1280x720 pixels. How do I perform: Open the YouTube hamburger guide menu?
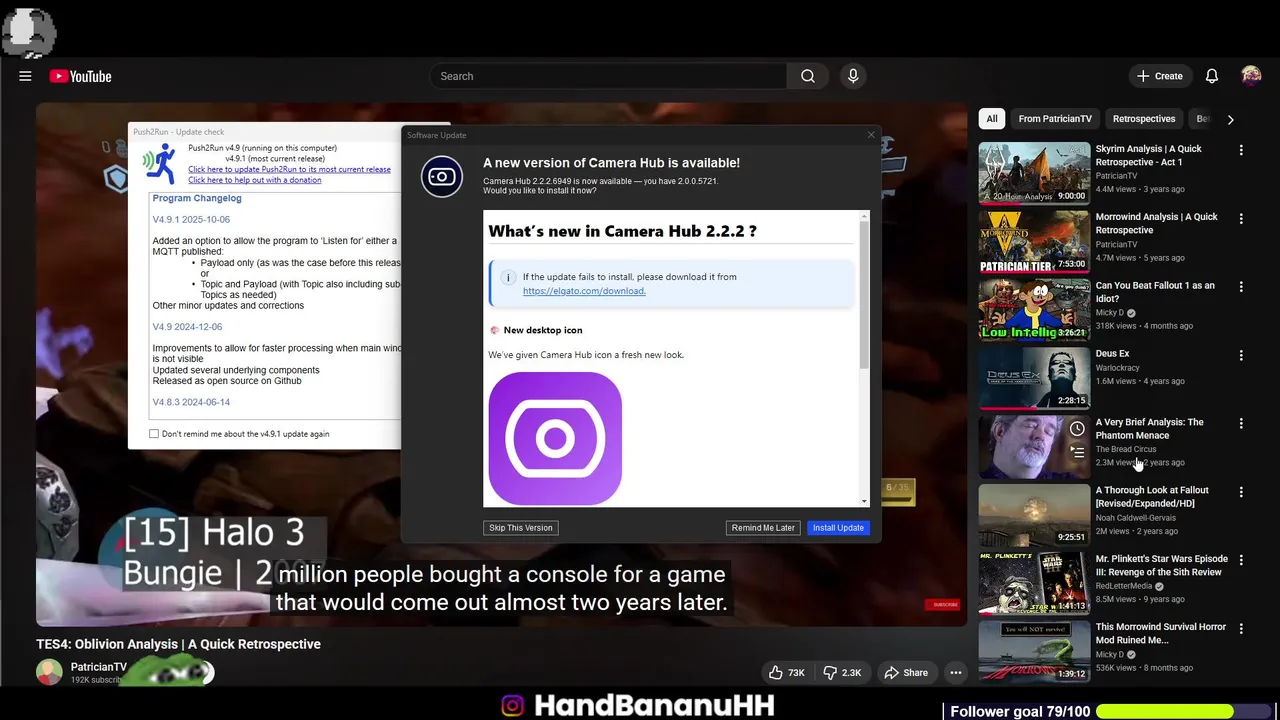tap(25, 76)
